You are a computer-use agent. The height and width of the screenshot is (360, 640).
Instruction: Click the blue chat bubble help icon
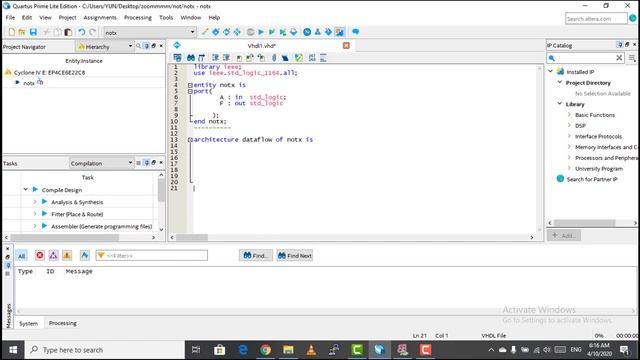coord(356,31)
